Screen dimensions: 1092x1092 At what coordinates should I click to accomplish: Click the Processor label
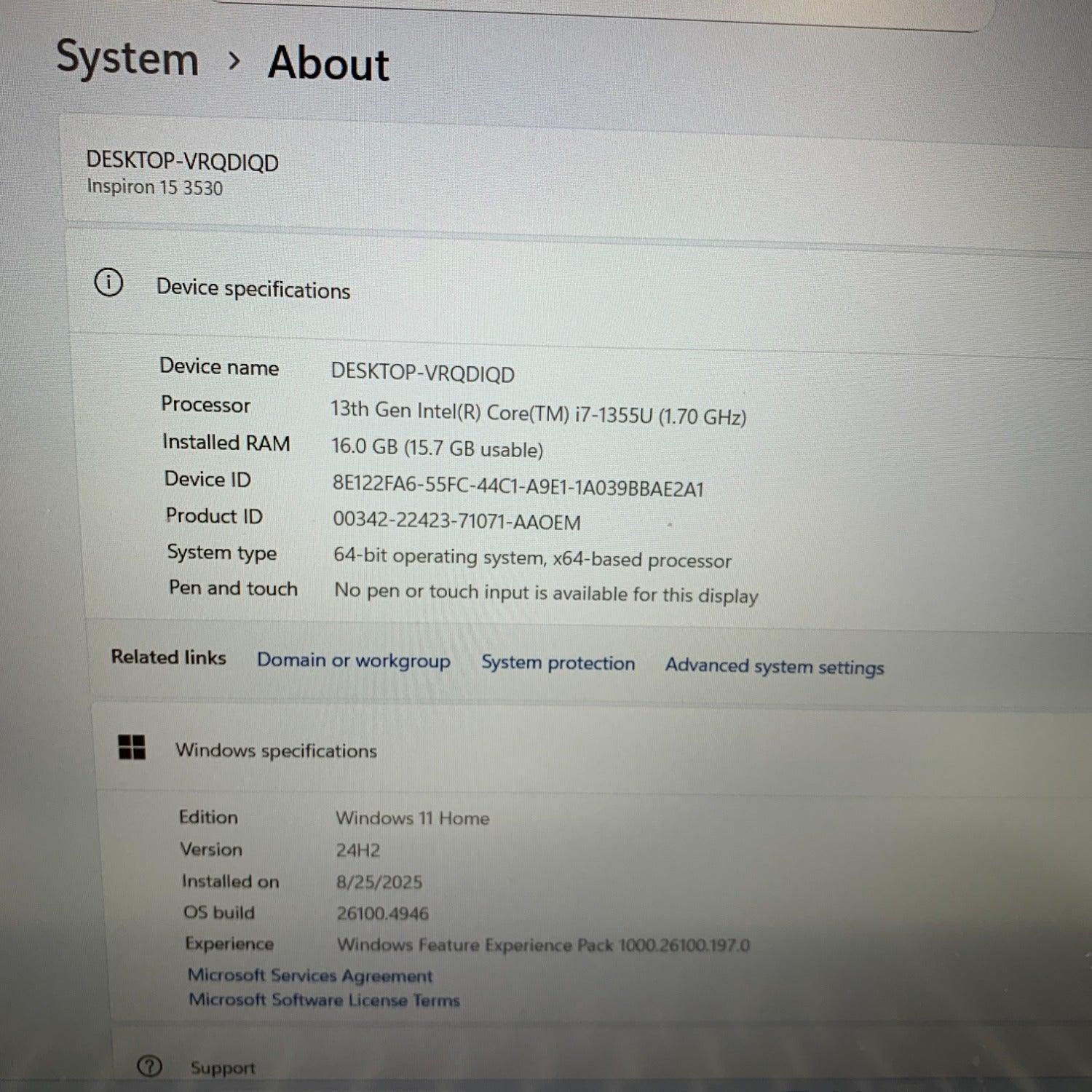click(206, 404)
